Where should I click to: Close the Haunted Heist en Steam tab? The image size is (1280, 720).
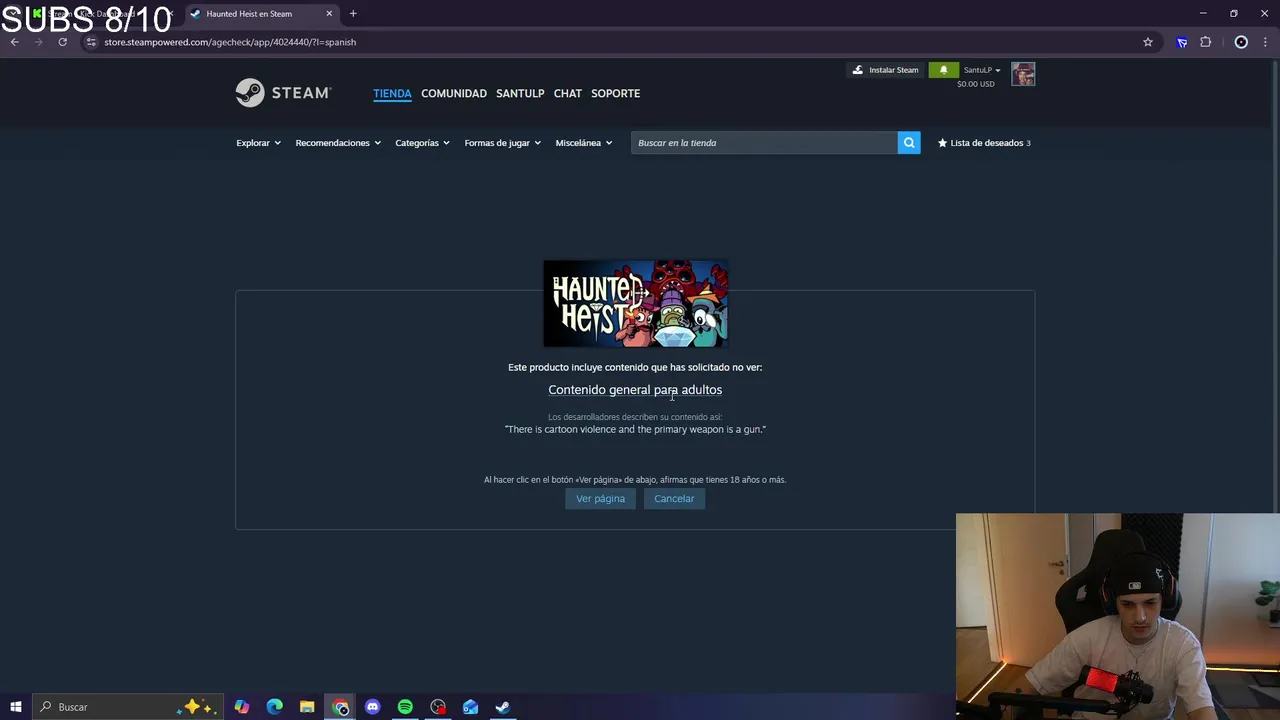click(329, 14)
